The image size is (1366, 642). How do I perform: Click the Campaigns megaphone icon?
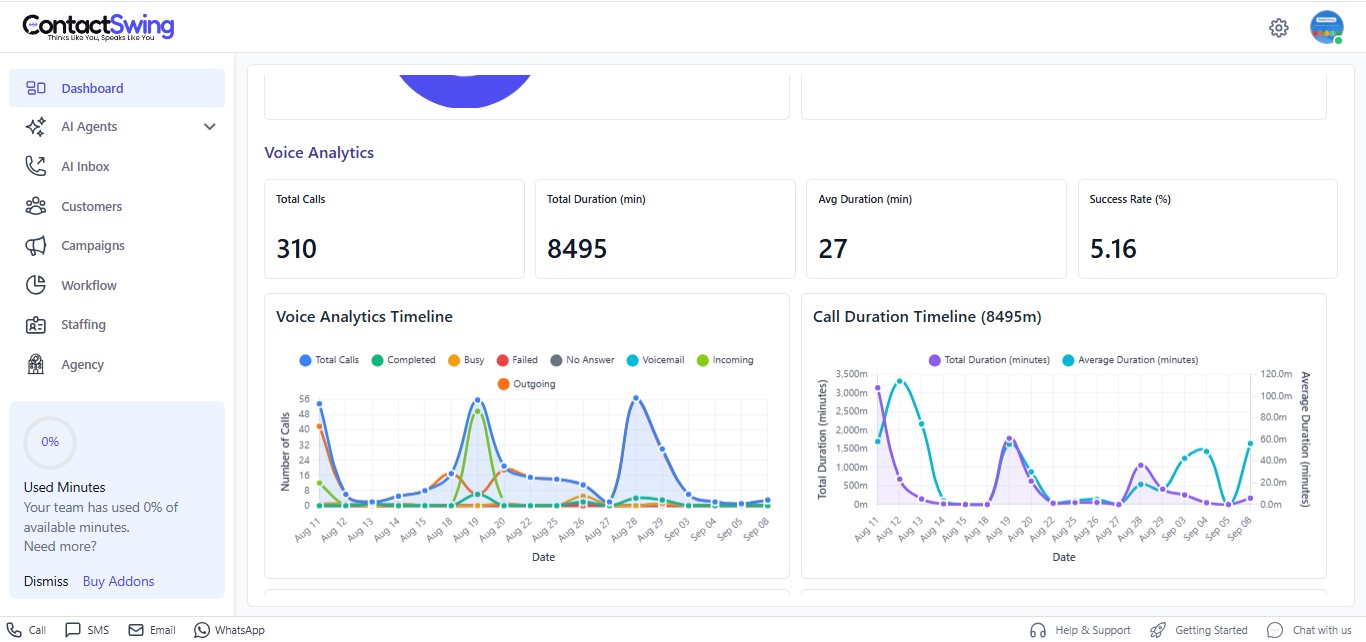click(36, 246)
